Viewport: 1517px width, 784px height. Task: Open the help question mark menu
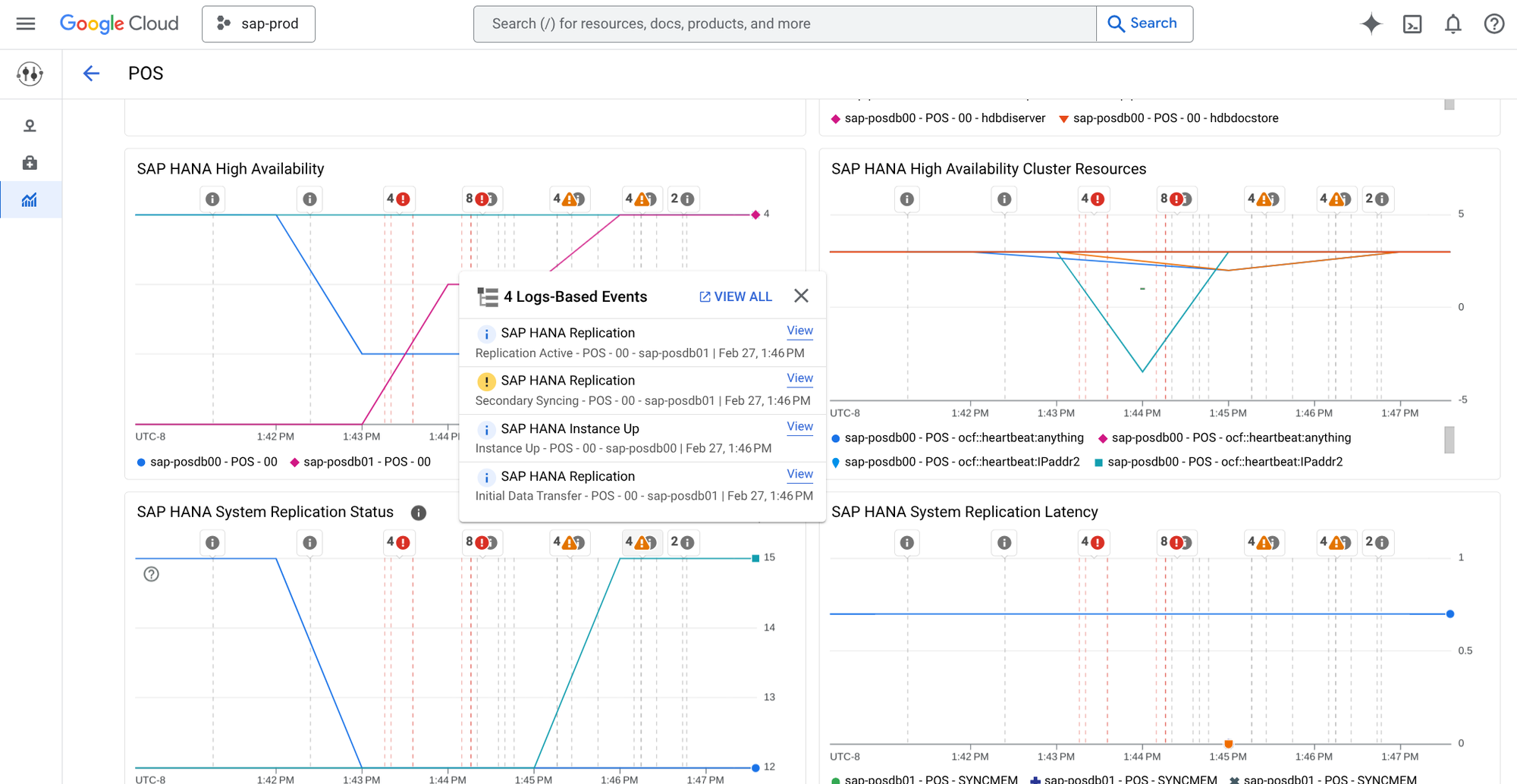pyautogui.click(x=1493, y=24)
